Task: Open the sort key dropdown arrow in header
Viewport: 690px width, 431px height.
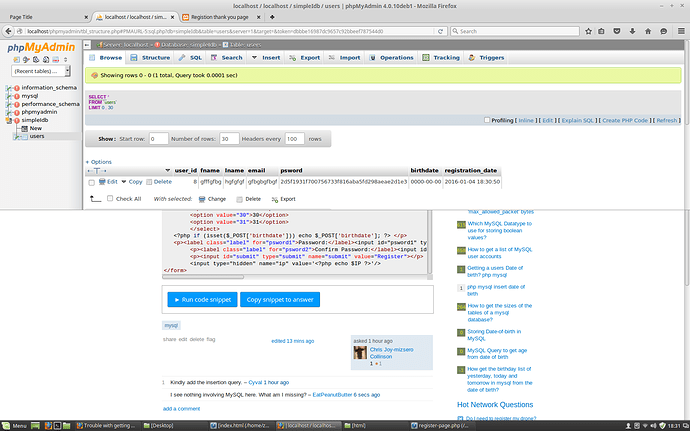Action: [168, 170]
